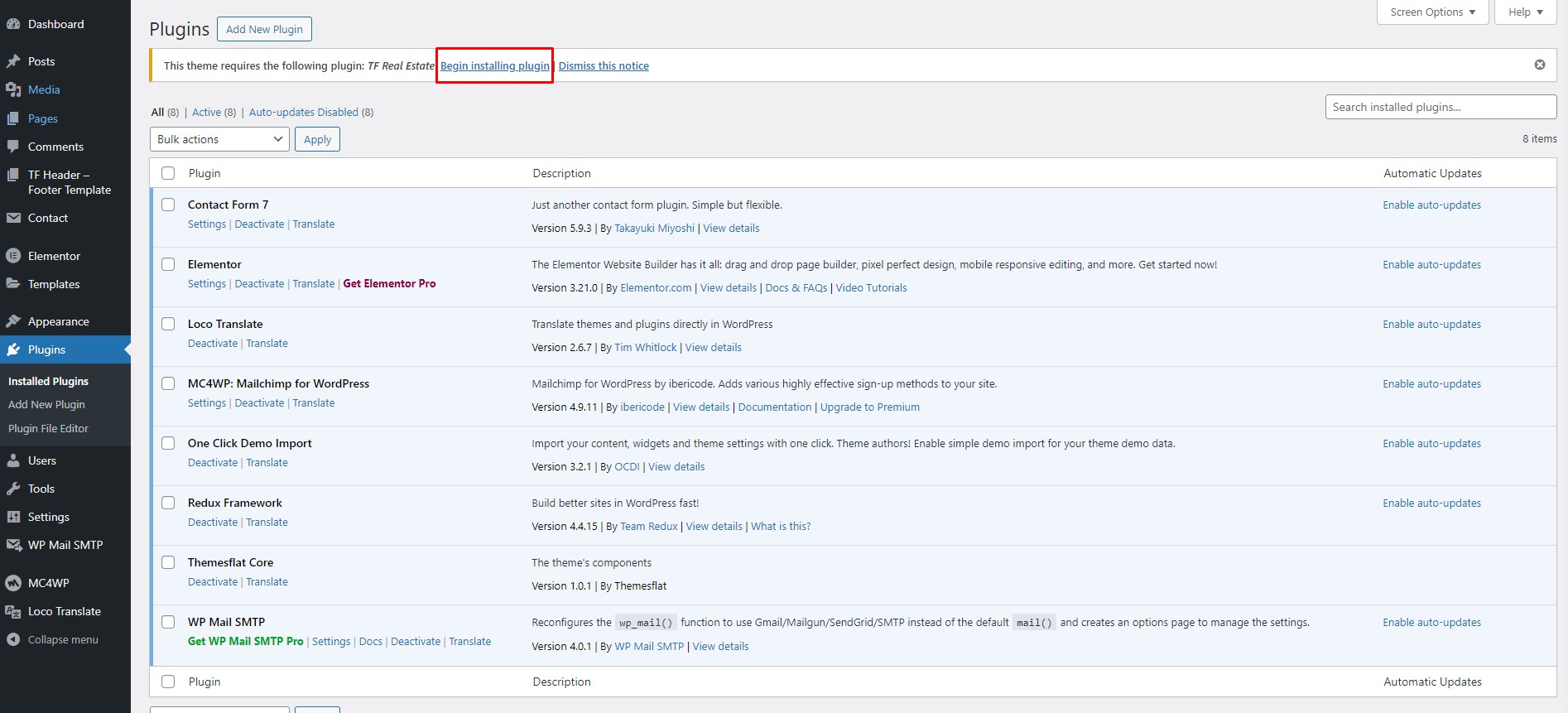The height and width of the screenshot is (713, 1568).
Task: Click Get WP Mail SMTP Pro link
Action: pos(246,641)
